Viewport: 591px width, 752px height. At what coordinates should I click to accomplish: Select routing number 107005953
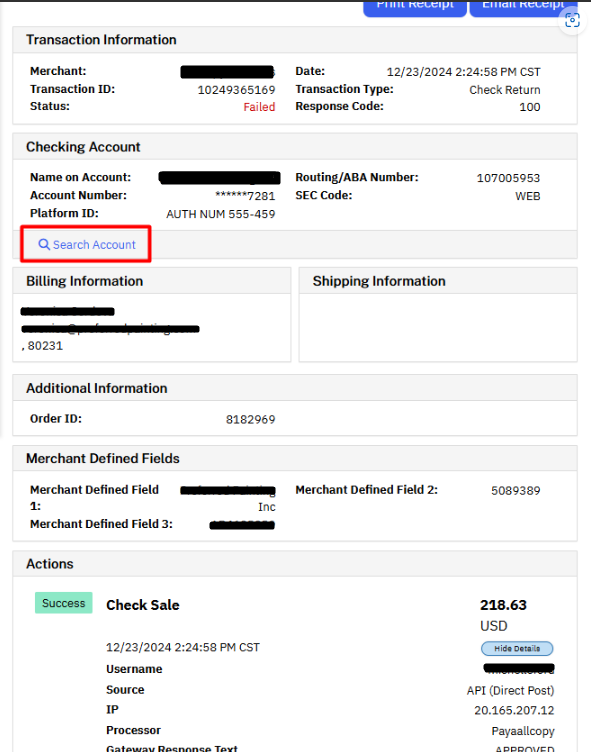(508, 178)
